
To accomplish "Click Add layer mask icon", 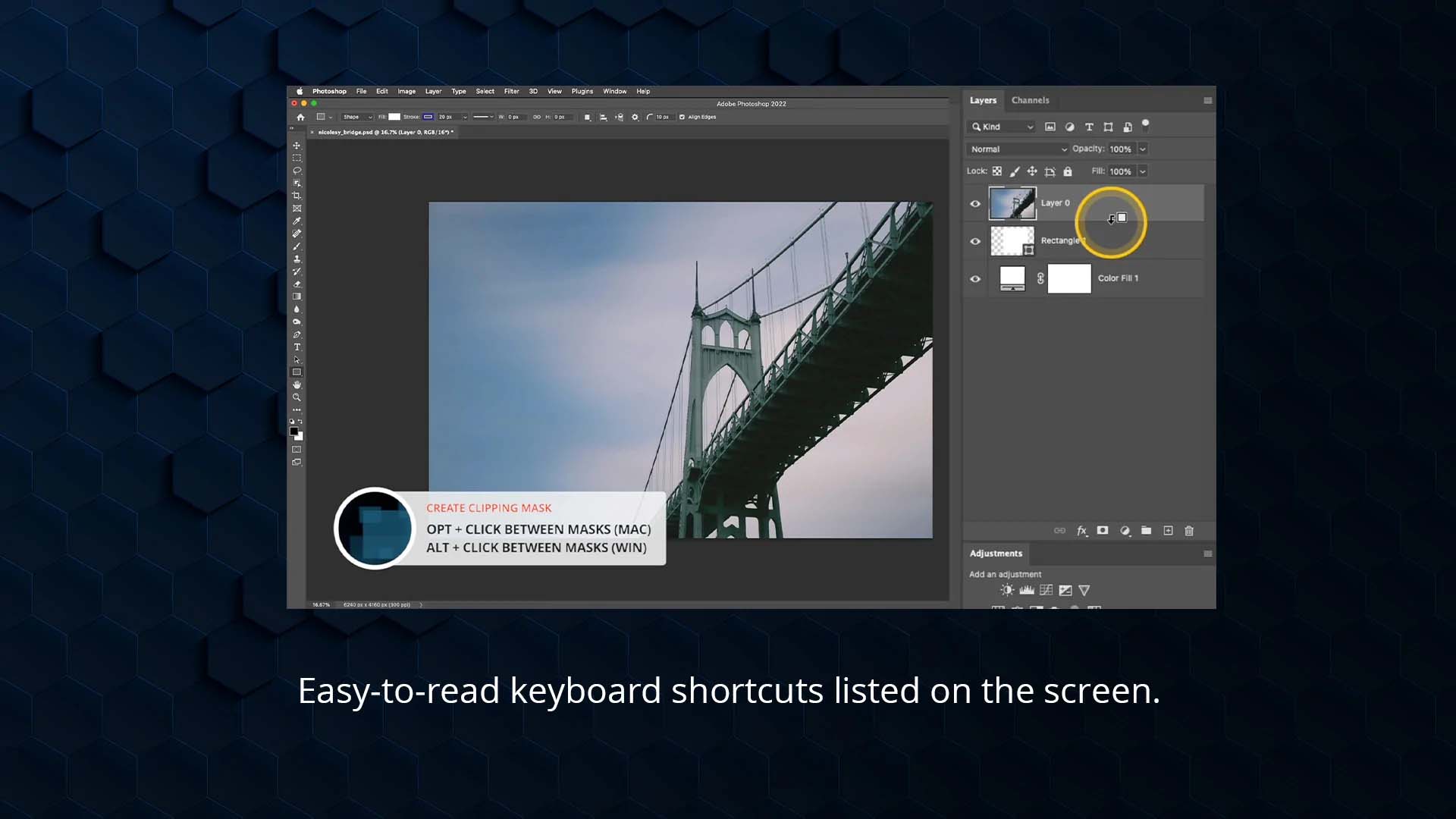I will 1103,531.
